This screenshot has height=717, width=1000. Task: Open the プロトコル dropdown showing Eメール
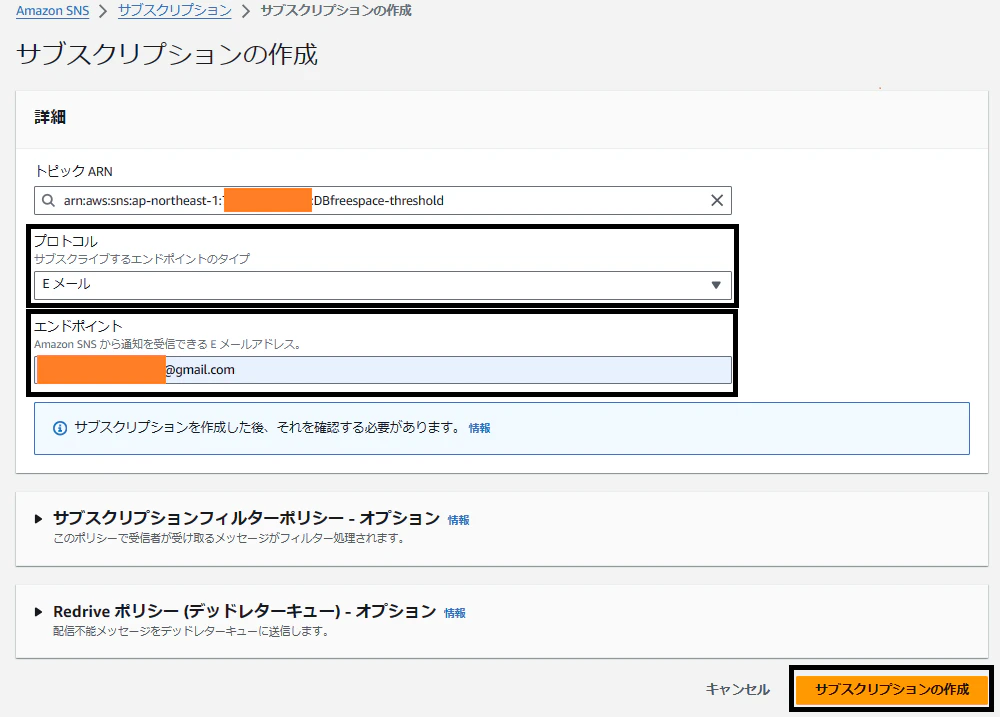tap(383, 285)
